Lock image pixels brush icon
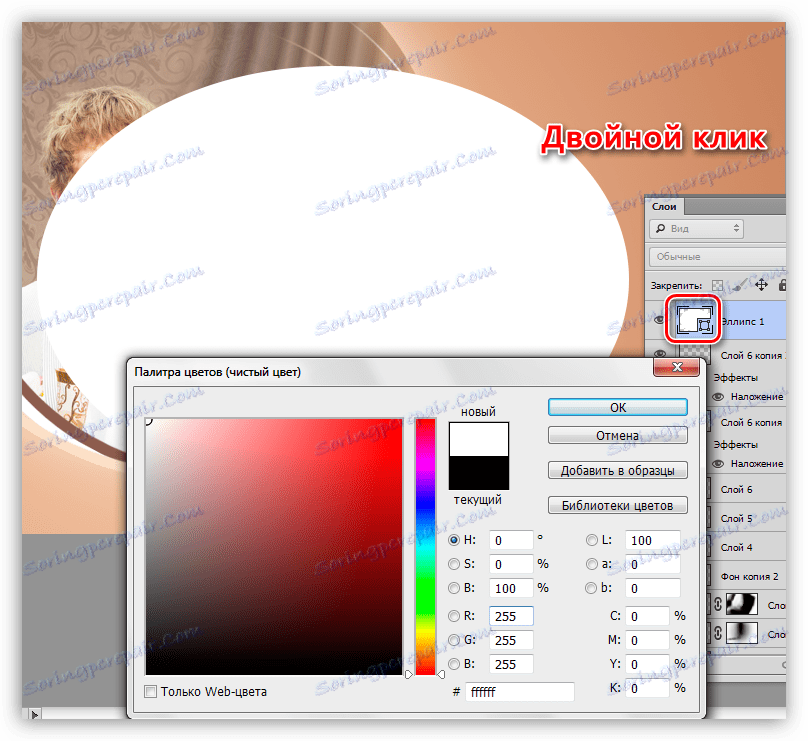Viewport: 808px width, 741px height. 740,285
